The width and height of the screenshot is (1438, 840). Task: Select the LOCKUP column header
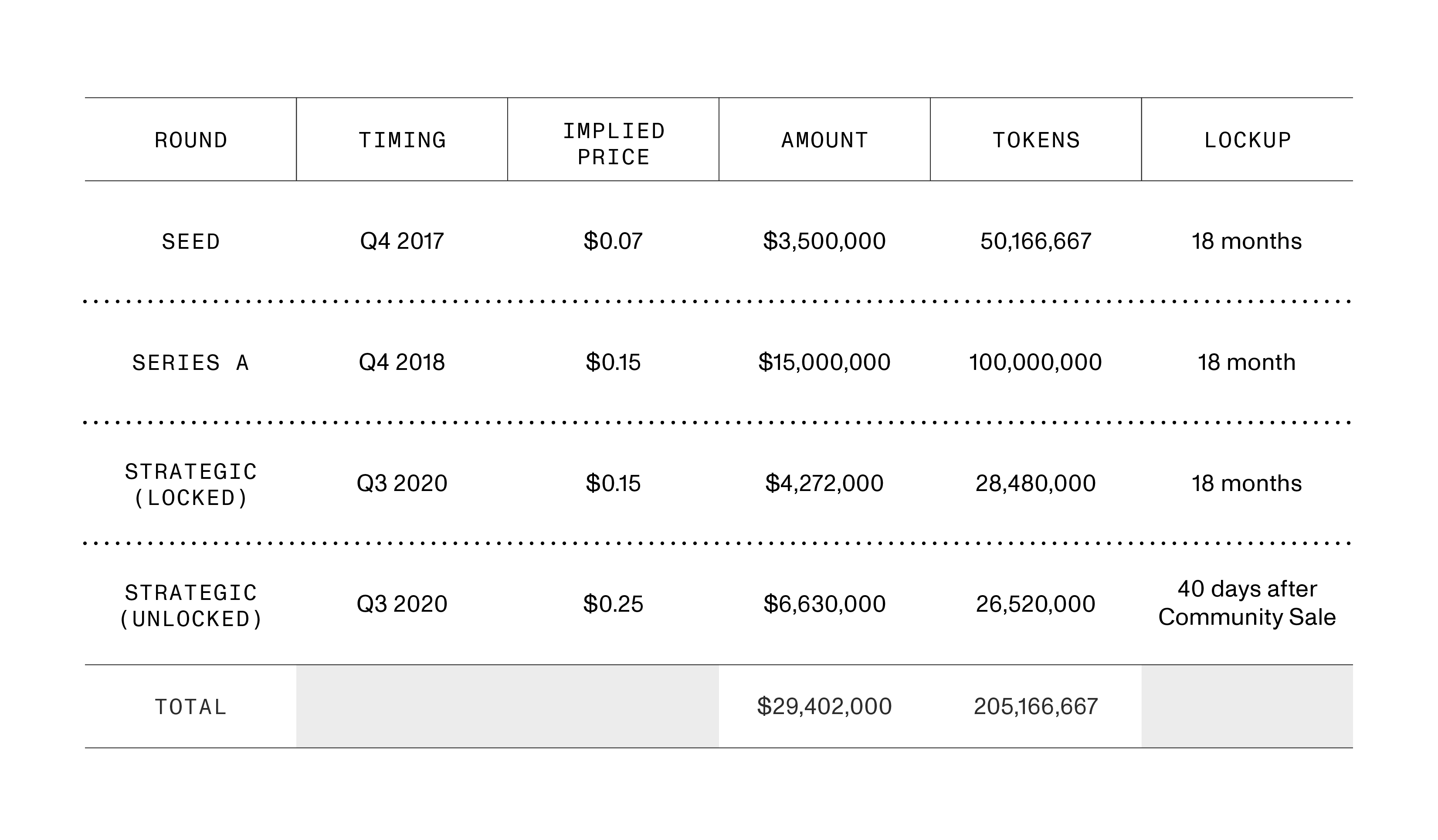pyautogui.click(x=1247, y=140)
